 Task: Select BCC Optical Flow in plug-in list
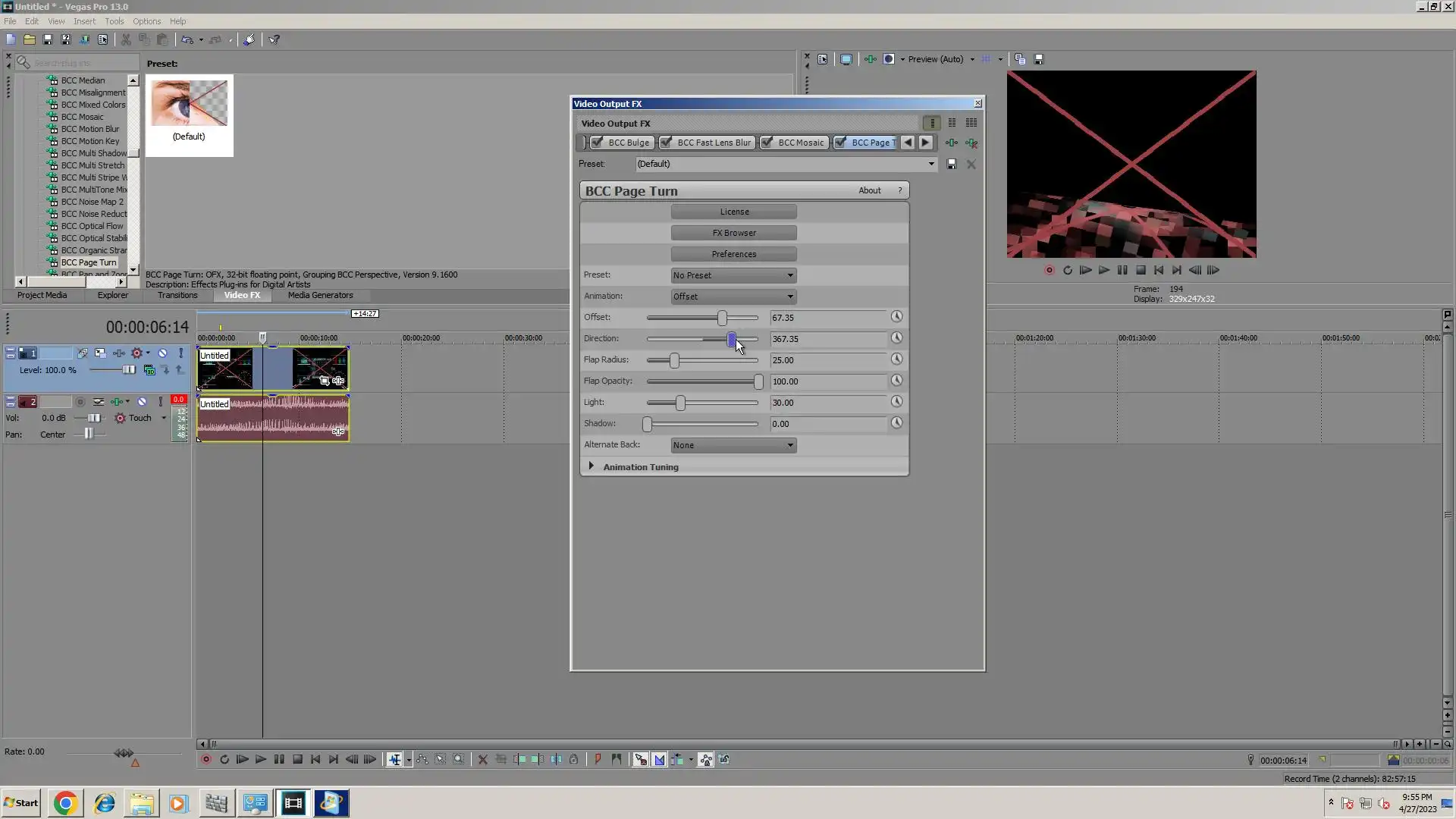coord(92,226)
